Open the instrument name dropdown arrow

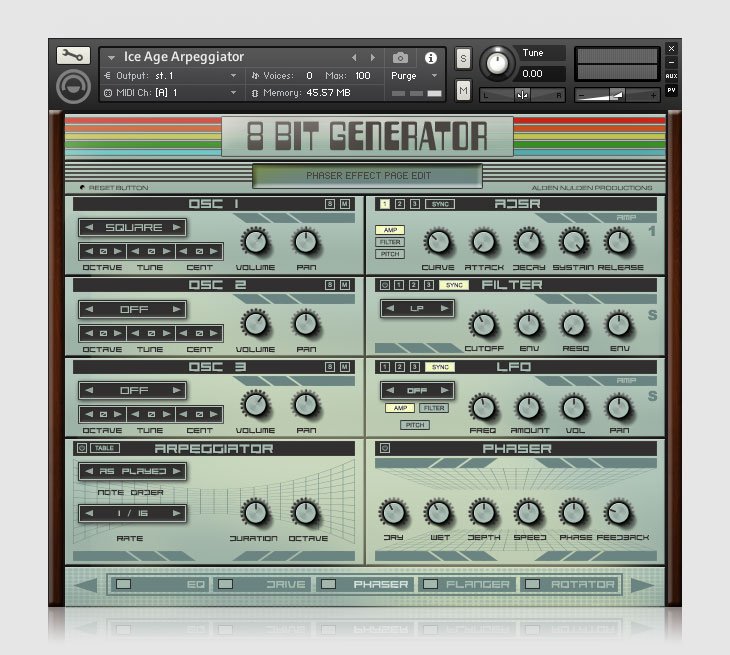coord(111,58)
